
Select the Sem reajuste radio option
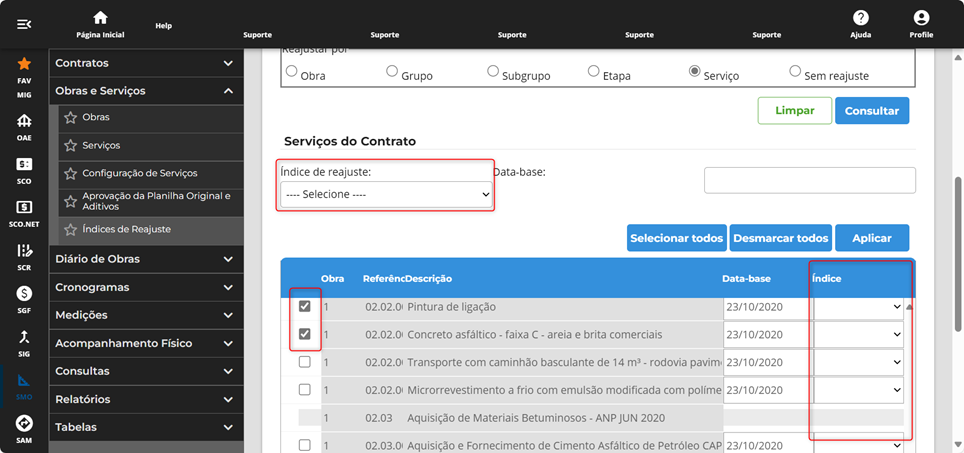click(795, 71)
